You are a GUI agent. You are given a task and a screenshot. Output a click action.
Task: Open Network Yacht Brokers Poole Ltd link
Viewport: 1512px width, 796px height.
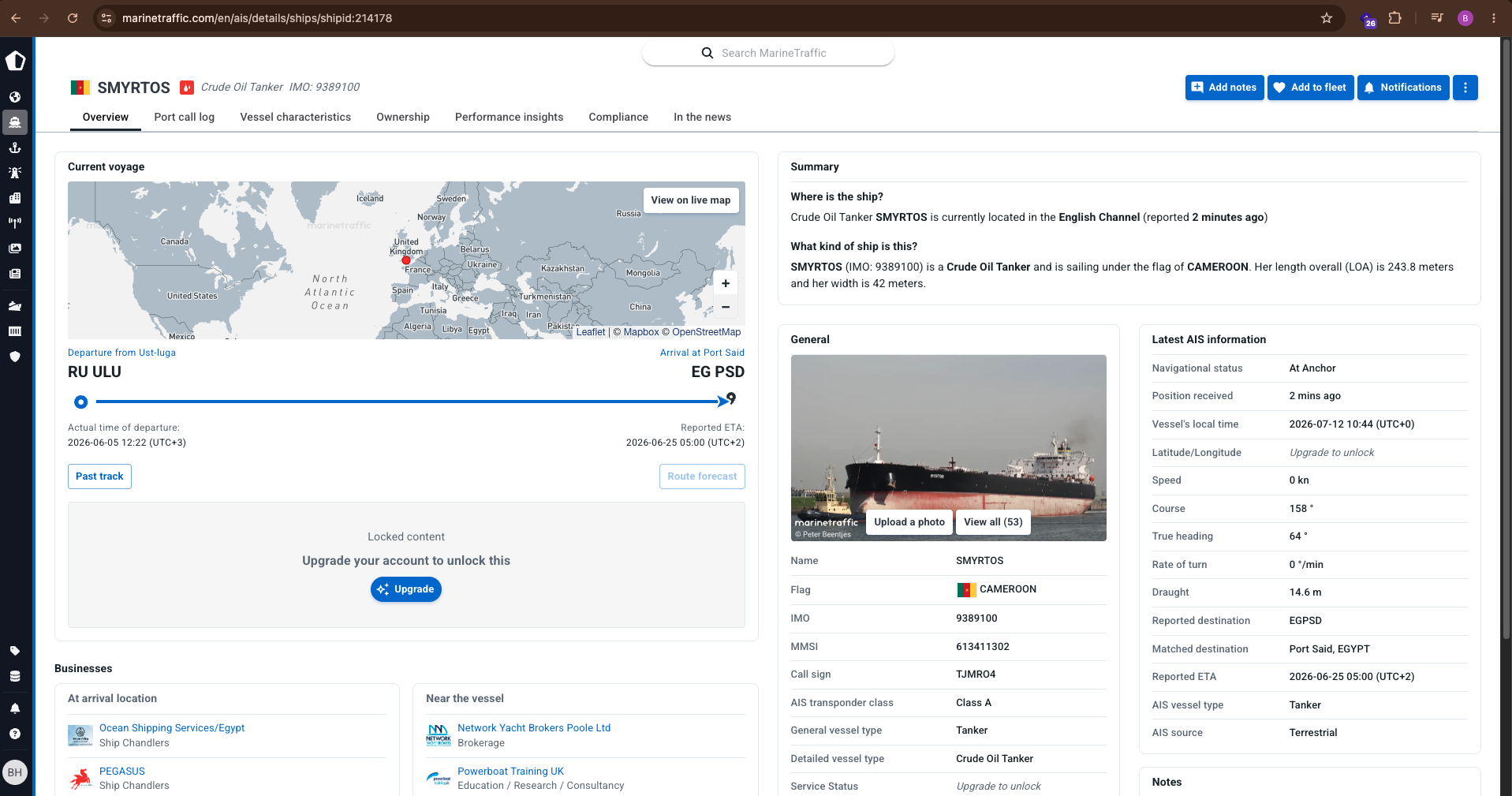pos(534,728)
